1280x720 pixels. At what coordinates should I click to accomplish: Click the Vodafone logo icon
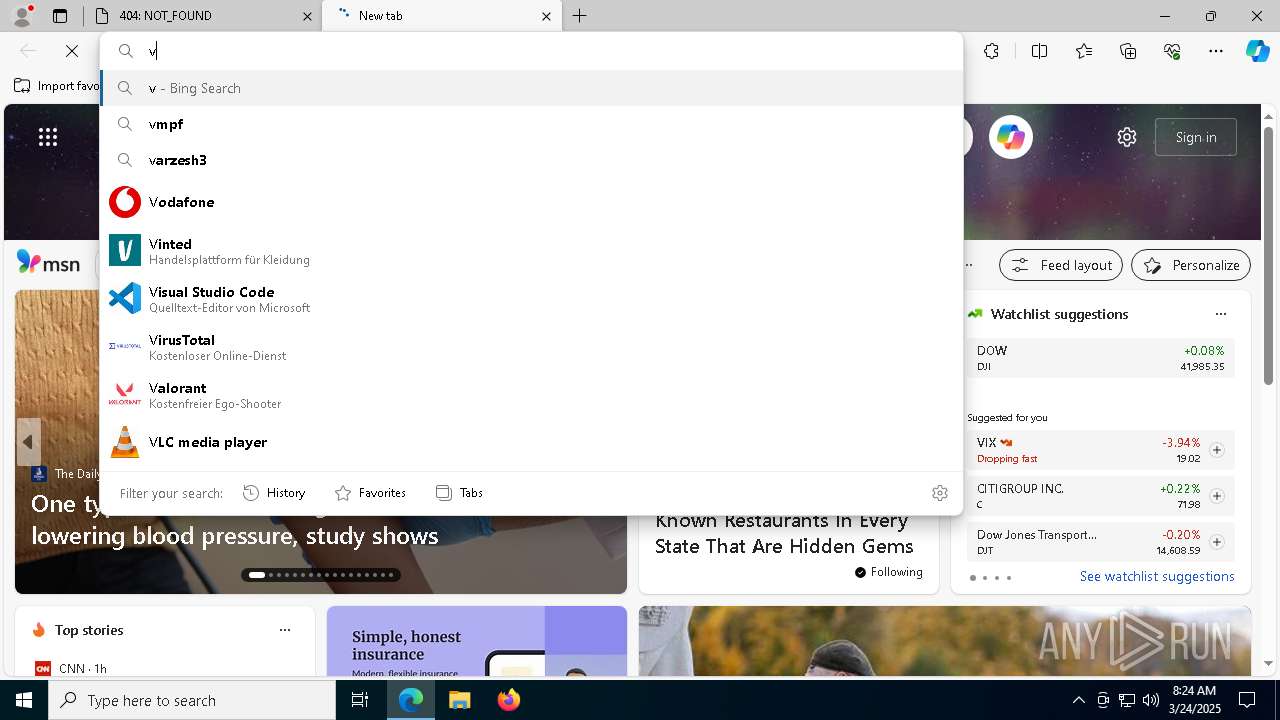pyautogui.click(x=125, y=202)
